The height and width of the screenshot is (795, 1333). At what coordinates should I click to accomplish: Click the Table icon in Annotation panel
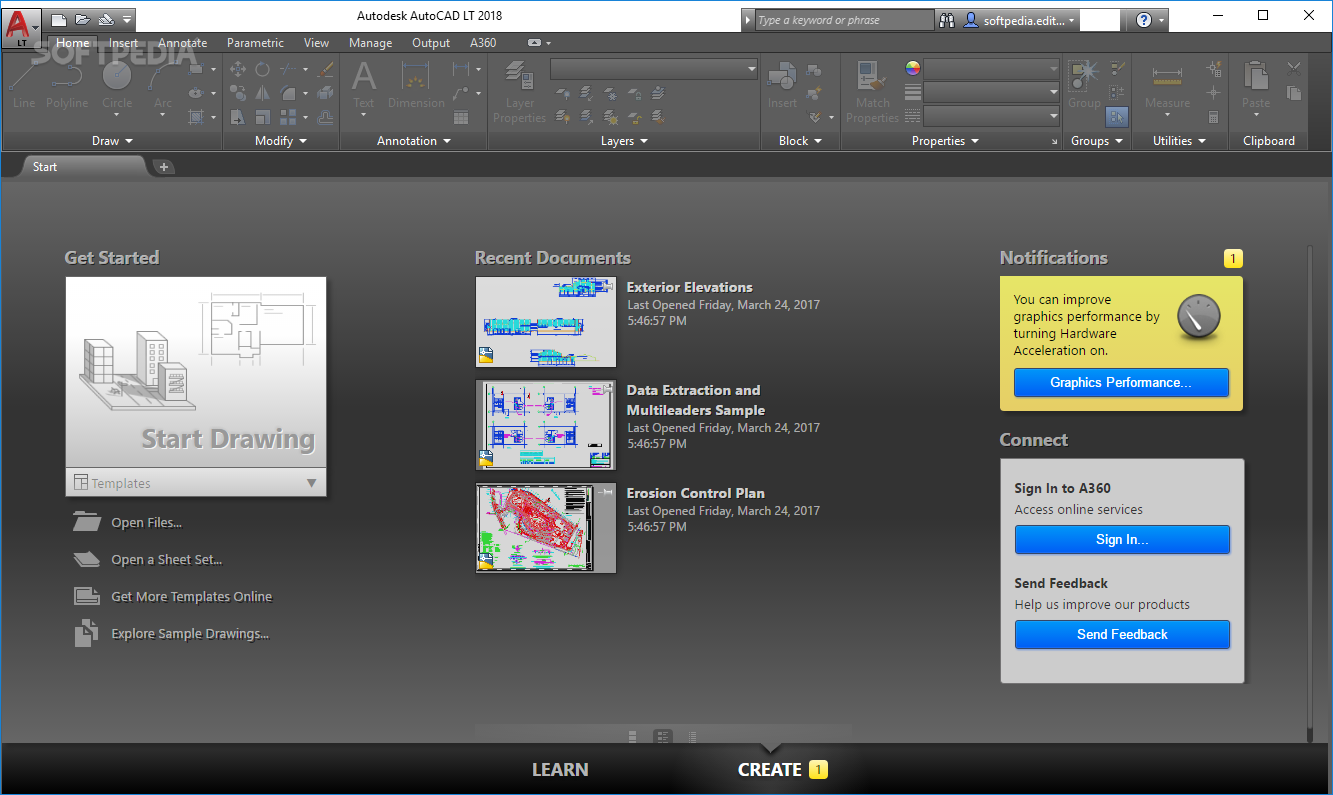pos(461,117)
